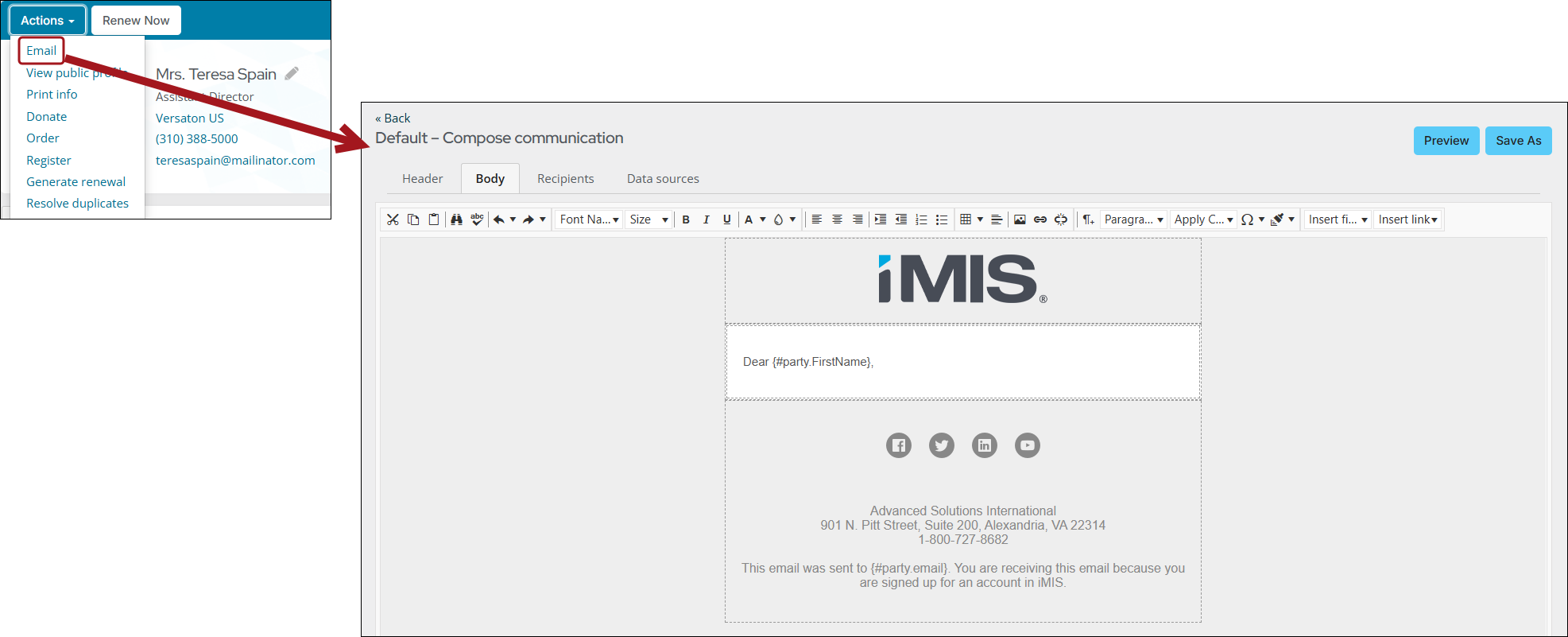Choose Print info from Actions menu

click(x=52, y=95)
